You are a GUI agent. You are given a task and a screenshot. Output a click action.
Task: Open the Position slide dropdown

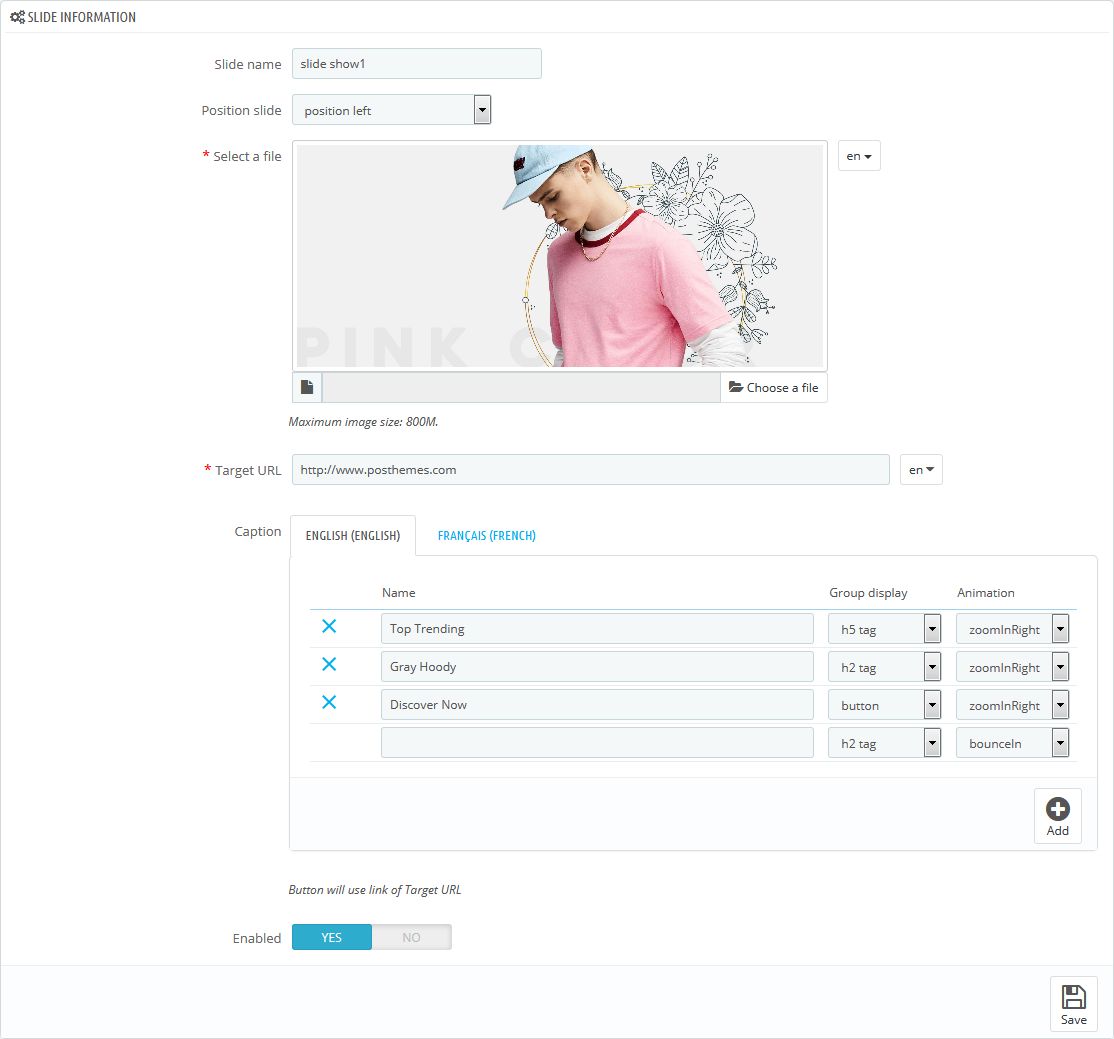391,110
